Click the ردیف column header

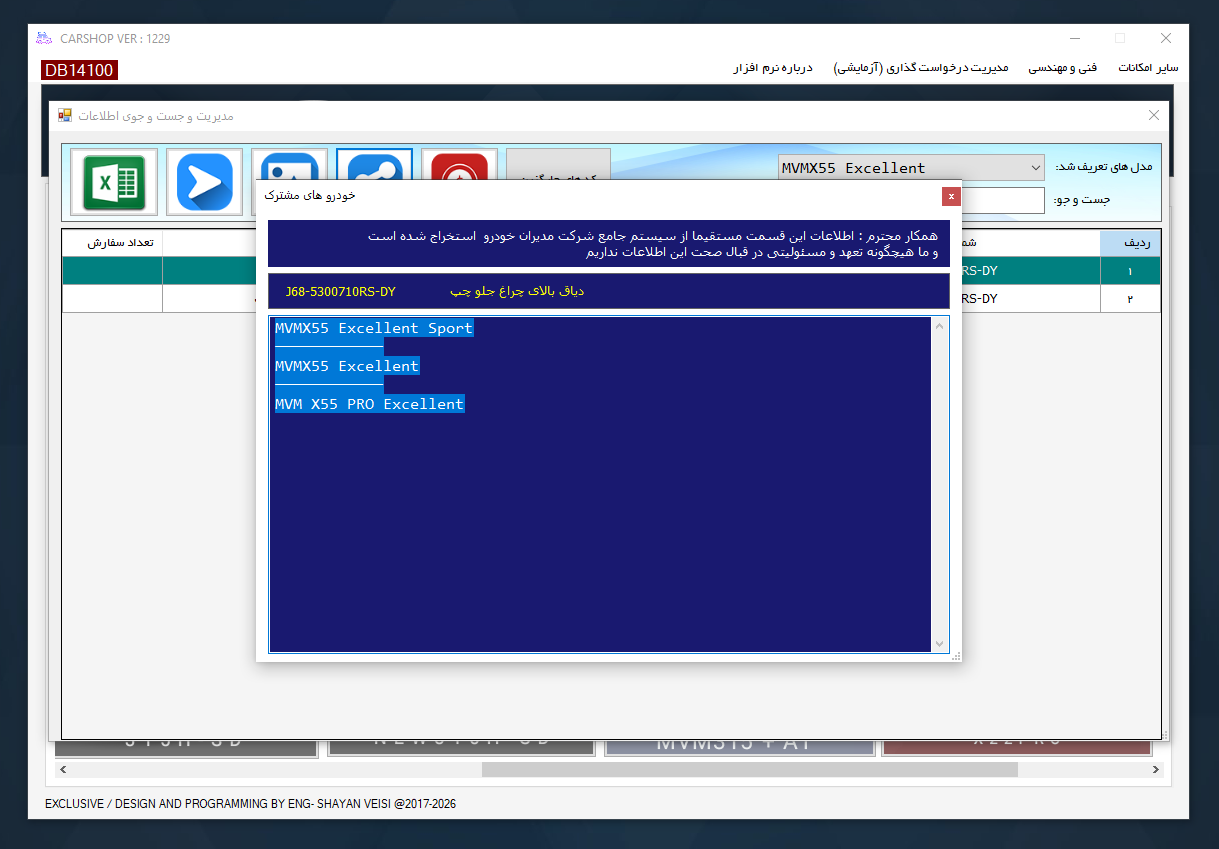tap(1130, 243)
